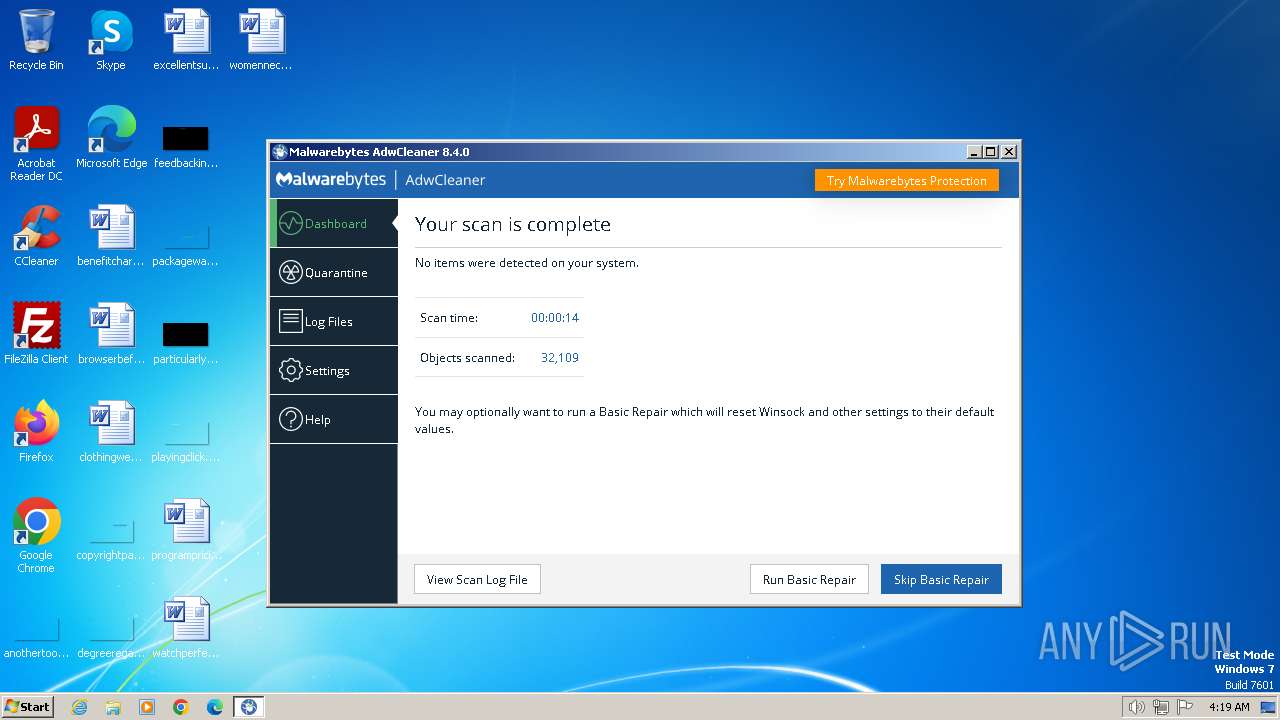Click 'No items were detected' message
This screenshot has width=1280, height=720.
click(x=527, y=263)
